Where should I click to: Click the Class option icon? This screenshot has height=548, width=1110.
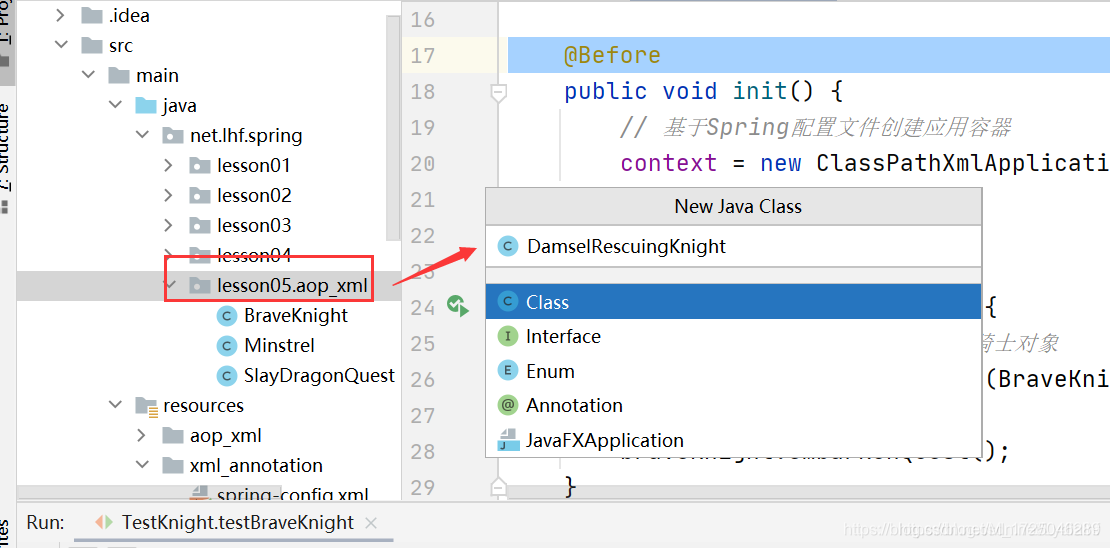(507, 302)
